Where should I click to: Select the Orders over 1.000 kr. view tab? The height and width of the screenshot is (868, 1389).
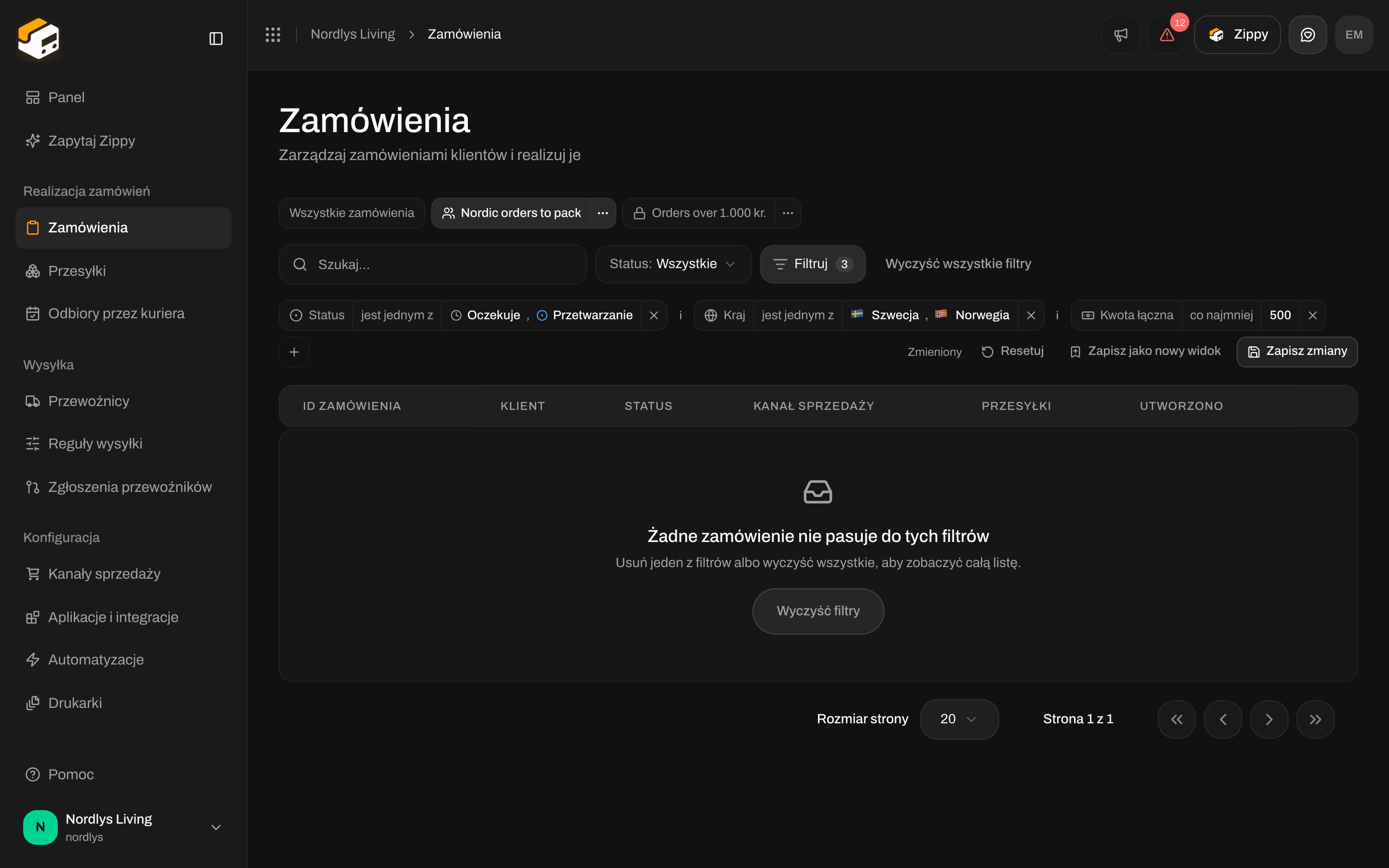tap(699, 213)
